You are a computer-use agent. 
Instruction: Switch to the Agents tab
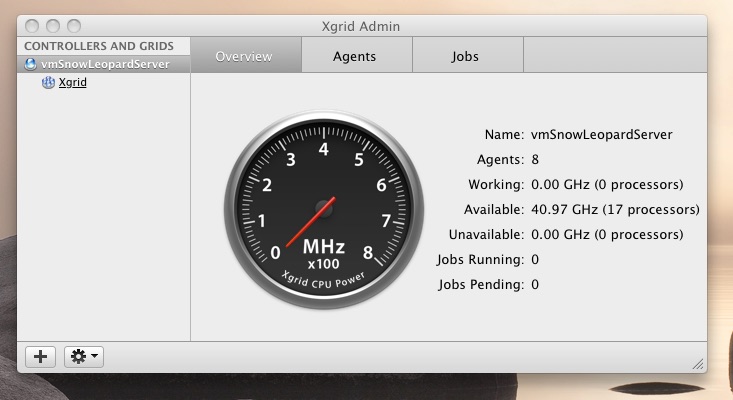coord(357,55)
